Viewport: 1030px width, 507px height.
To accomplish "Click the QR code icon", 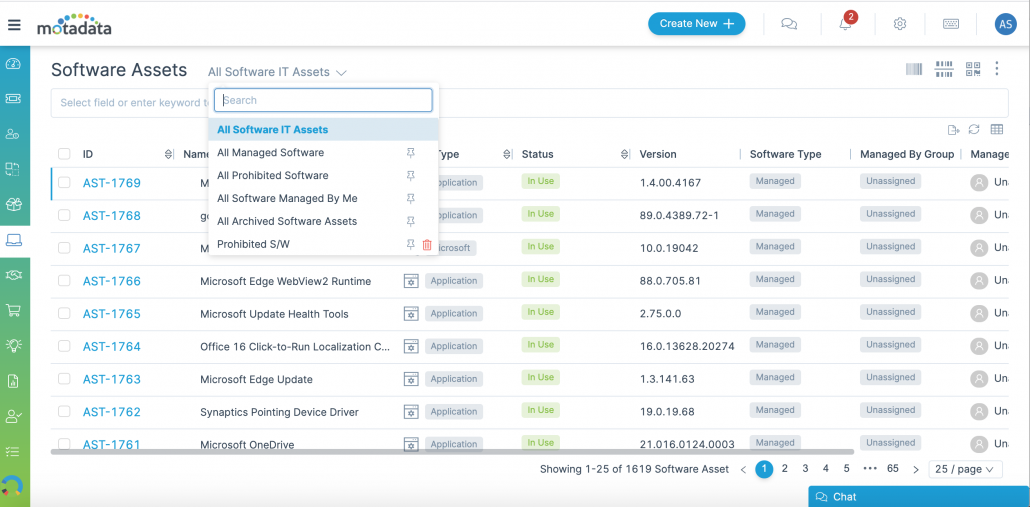I will click(972, 69).
